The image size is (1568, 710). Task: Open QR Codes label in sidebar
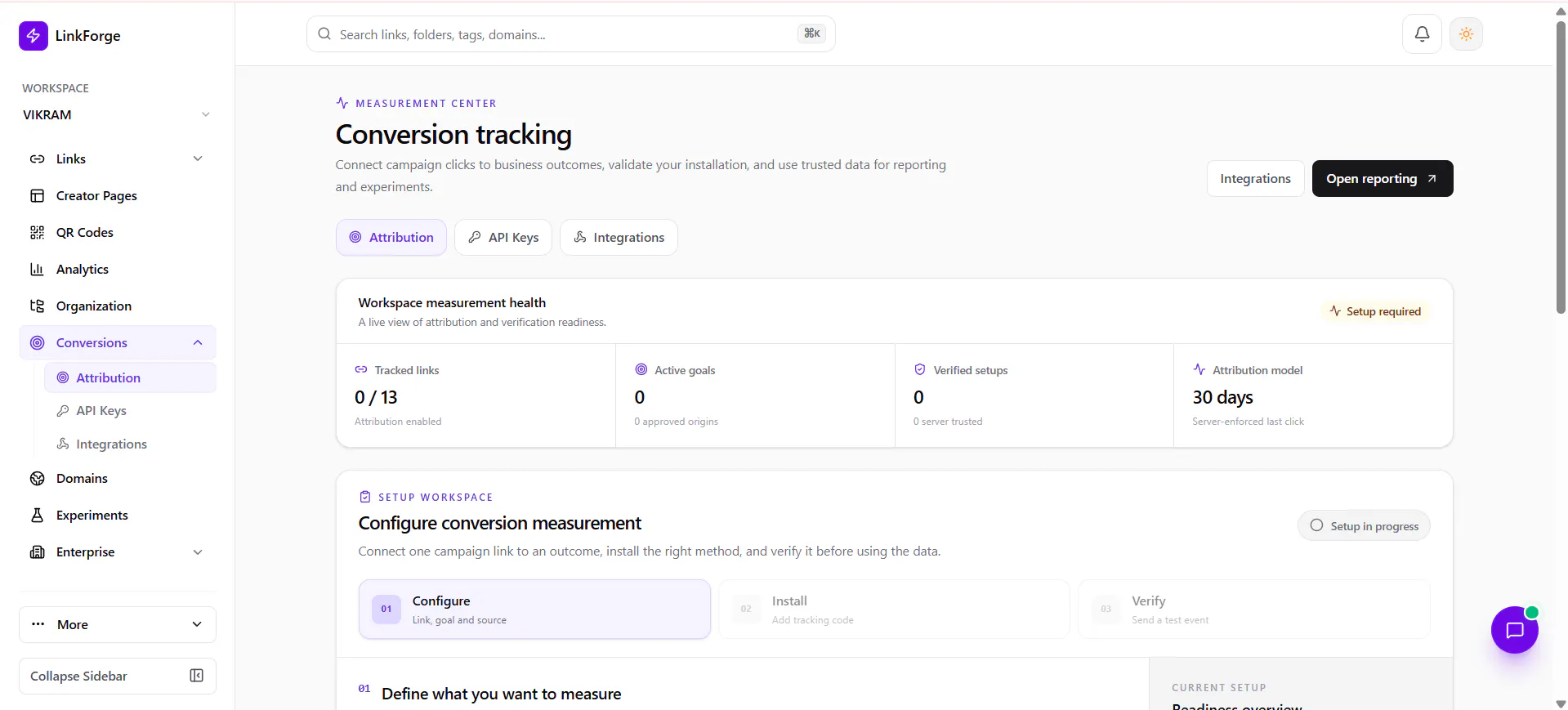[85, 233]
